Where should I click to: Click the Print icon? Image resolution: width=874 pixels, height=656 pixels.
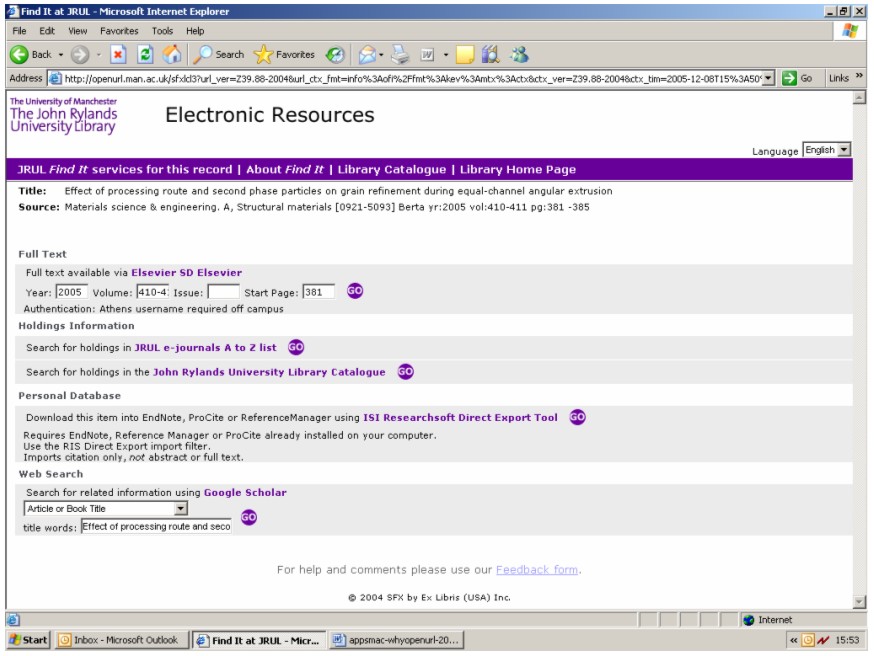coord(400,55)
